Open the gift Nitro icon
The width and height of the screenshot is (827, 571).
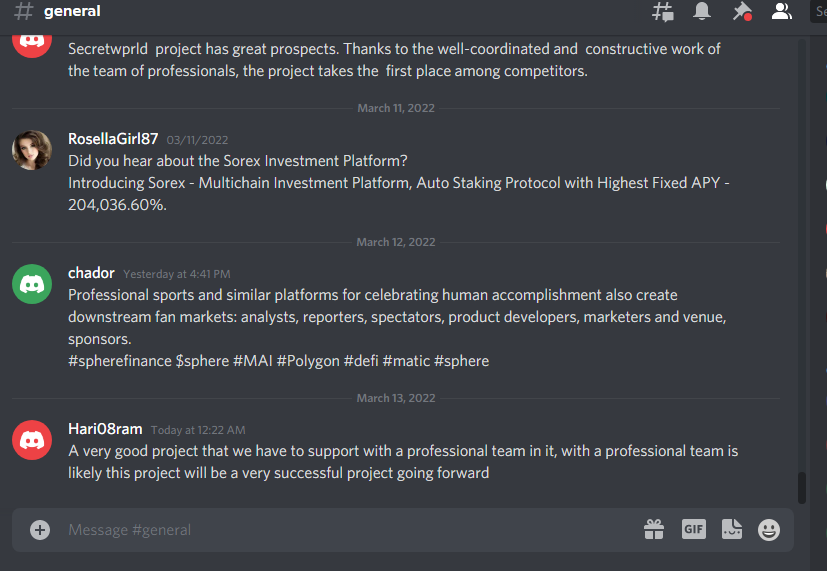(x=654, y=529)
